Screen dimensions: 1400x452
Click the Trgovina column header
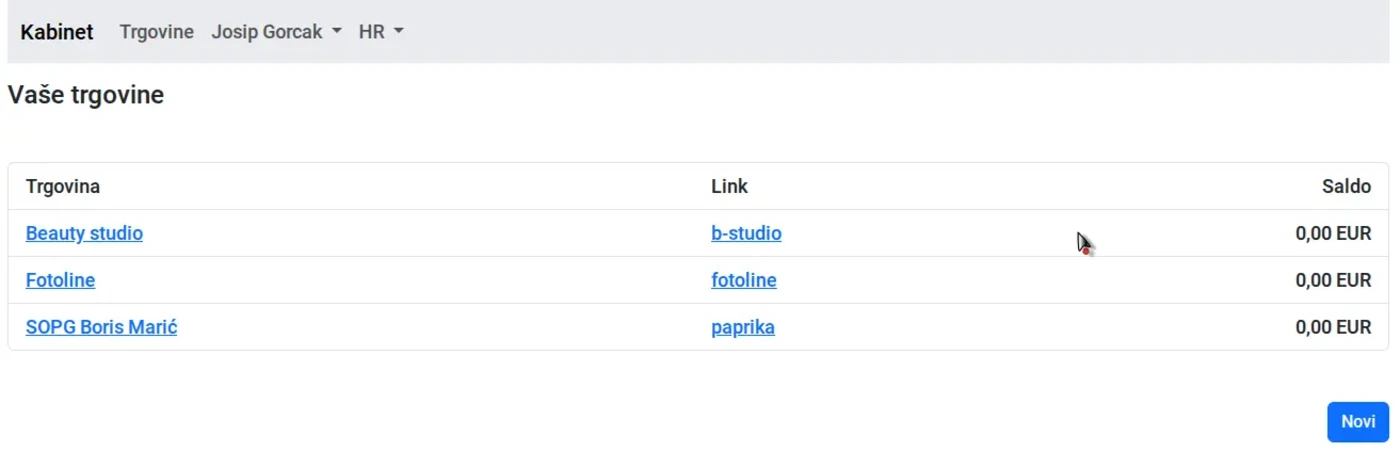point(62,186)
